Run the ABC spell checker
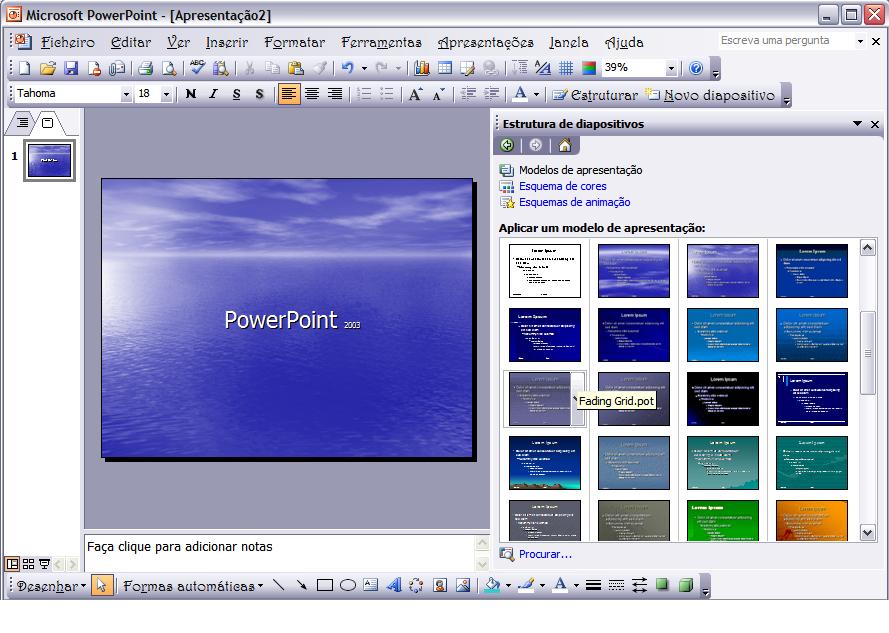The image size is (889, 633). pyautogui.click(x=197, y=68)
